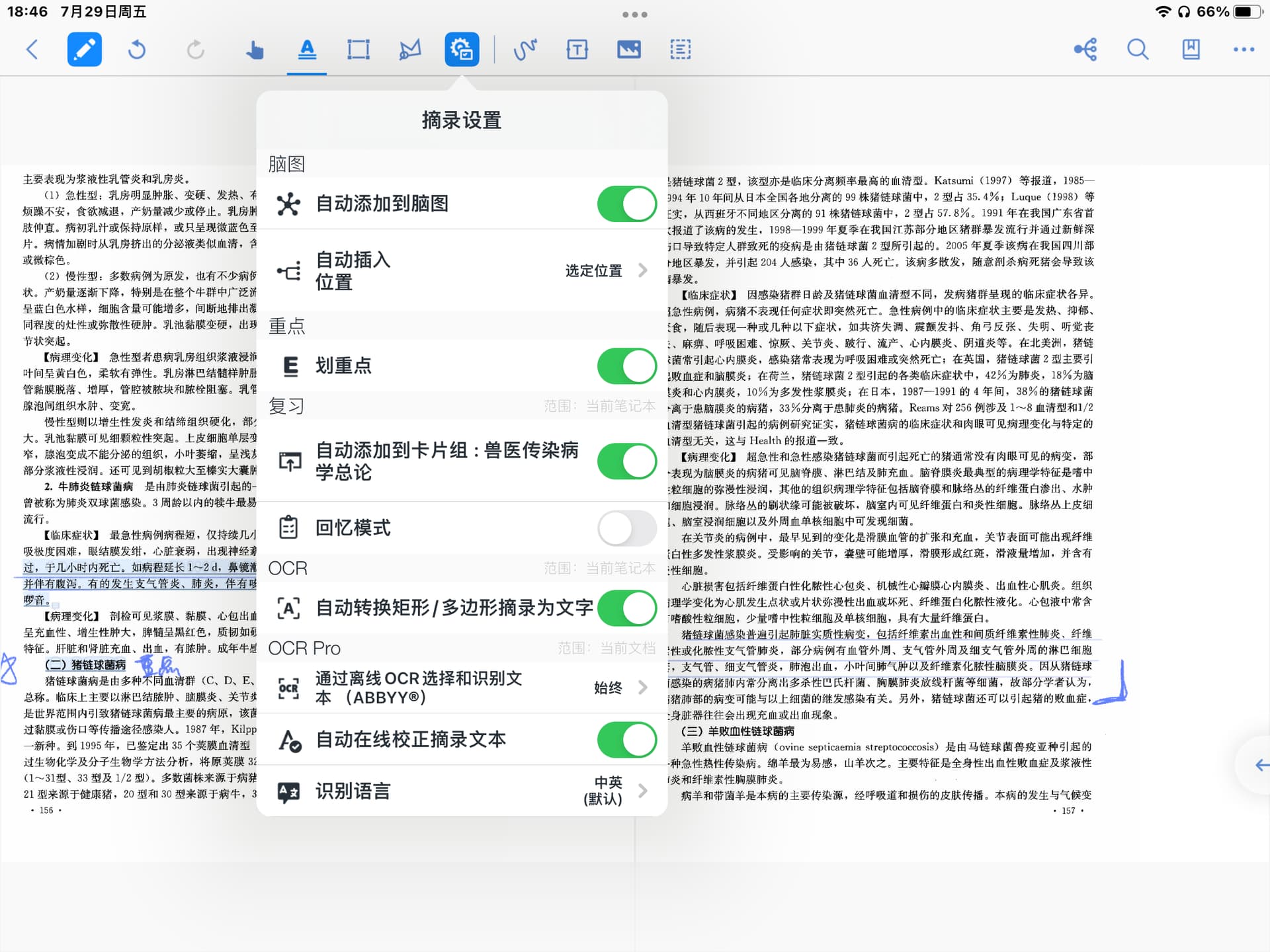Select the handwriting ink tool

click(525, 50)
